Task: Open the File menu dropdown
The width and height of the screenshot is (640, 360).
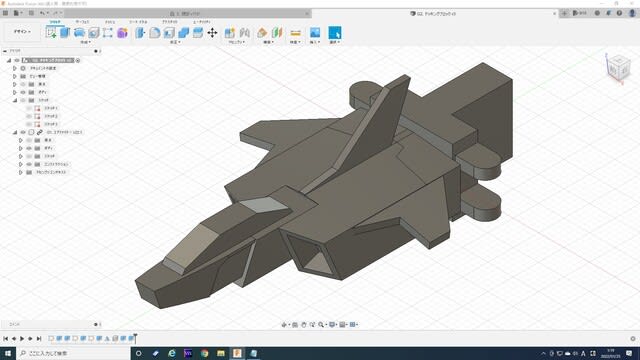Action: [18, 13]
